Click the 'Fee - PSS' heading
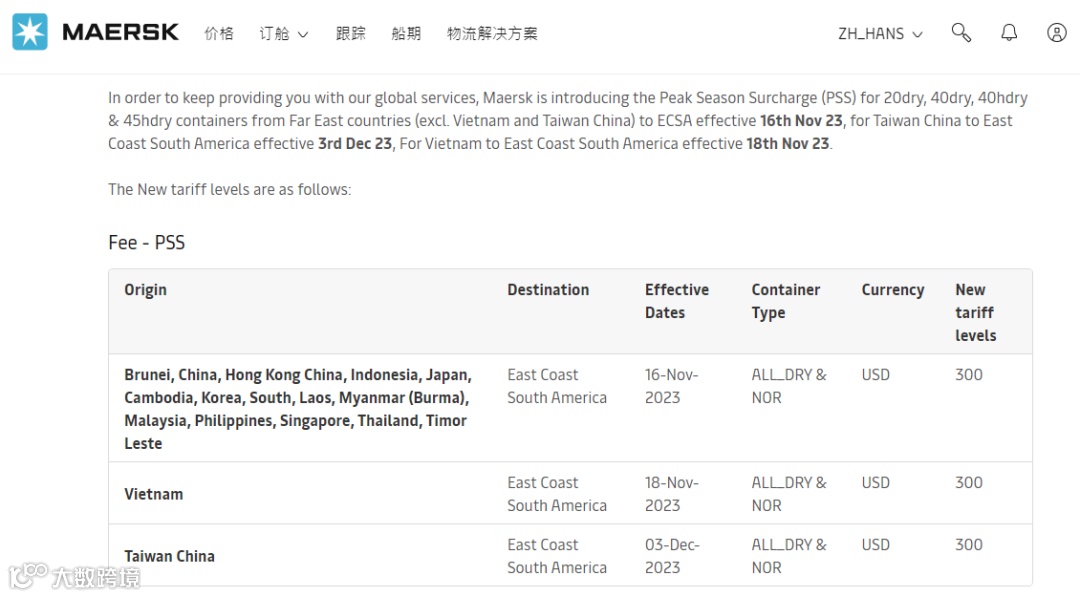The image size is (1080, 597). pos(147,242)
